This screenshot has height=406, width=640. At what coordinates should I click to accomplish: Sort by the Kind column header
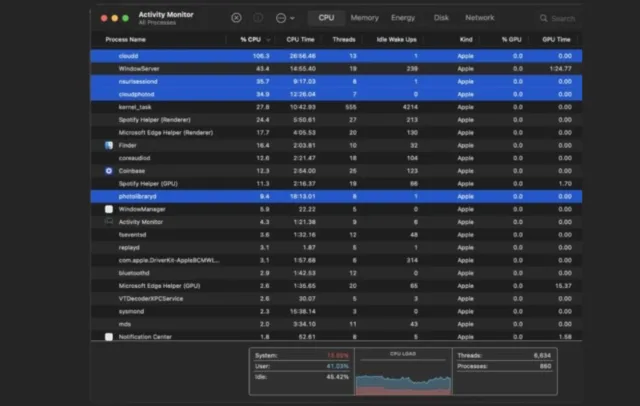pyautogui.click(x=466, y=40)
